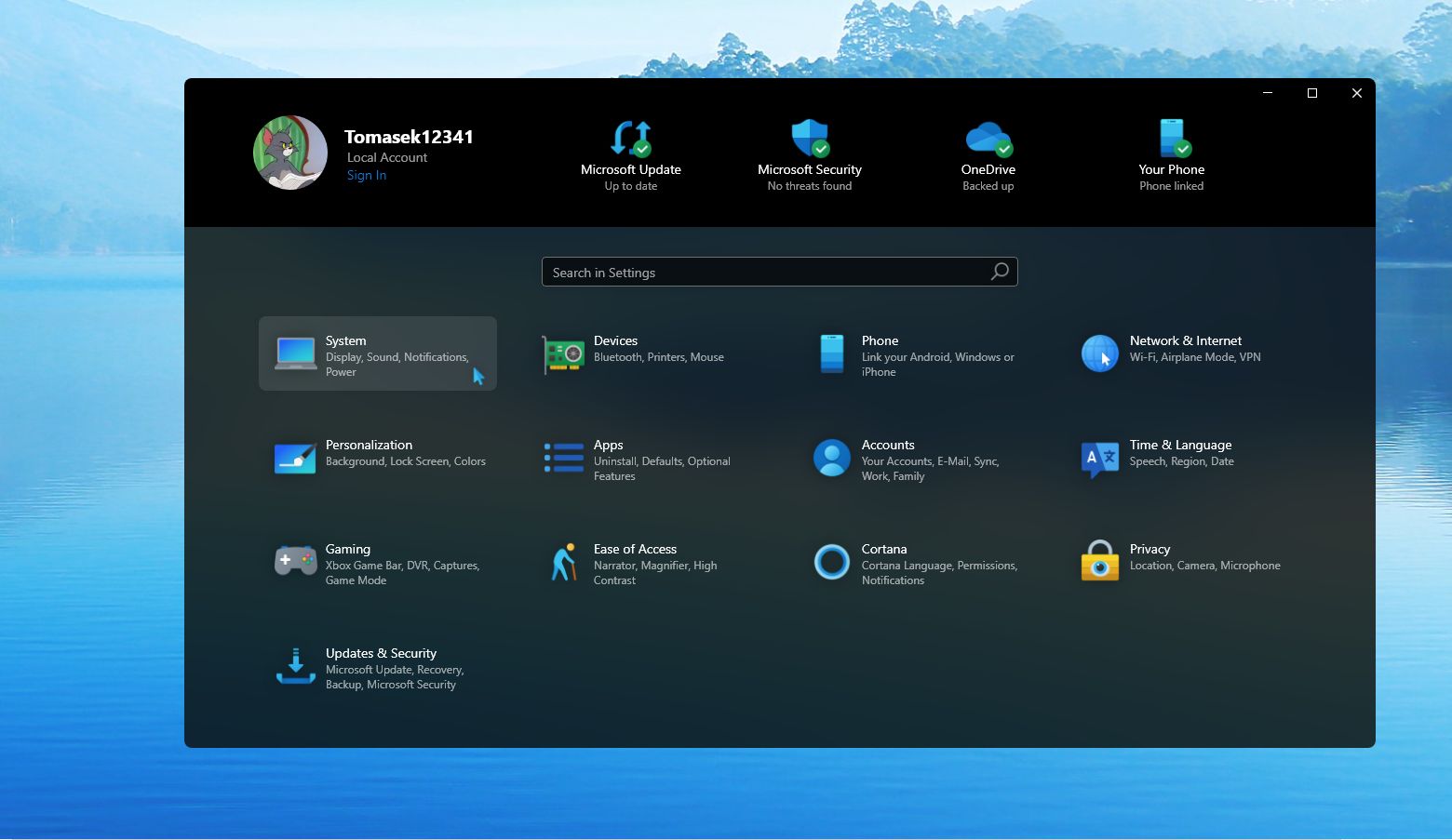The height and width of the screenshot is (840, 1452).
Task: Click the Microsoft Update status icon
Action: pos(631,138)
